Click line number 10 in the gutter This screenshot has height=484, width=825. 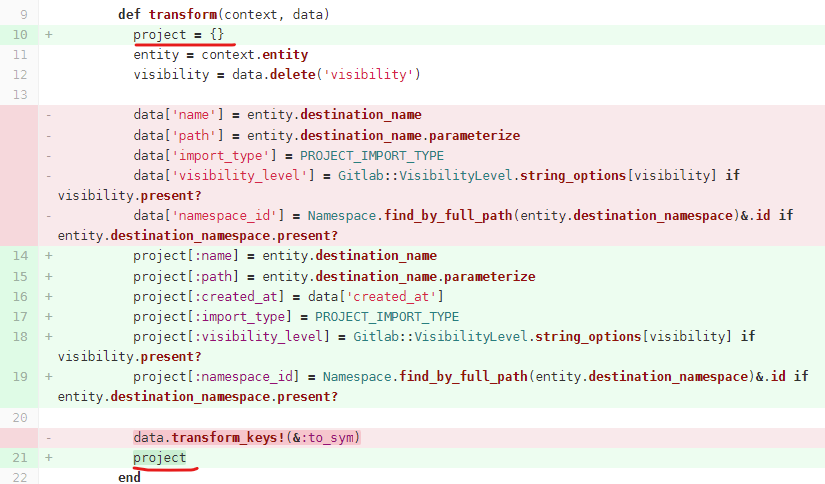21,35
